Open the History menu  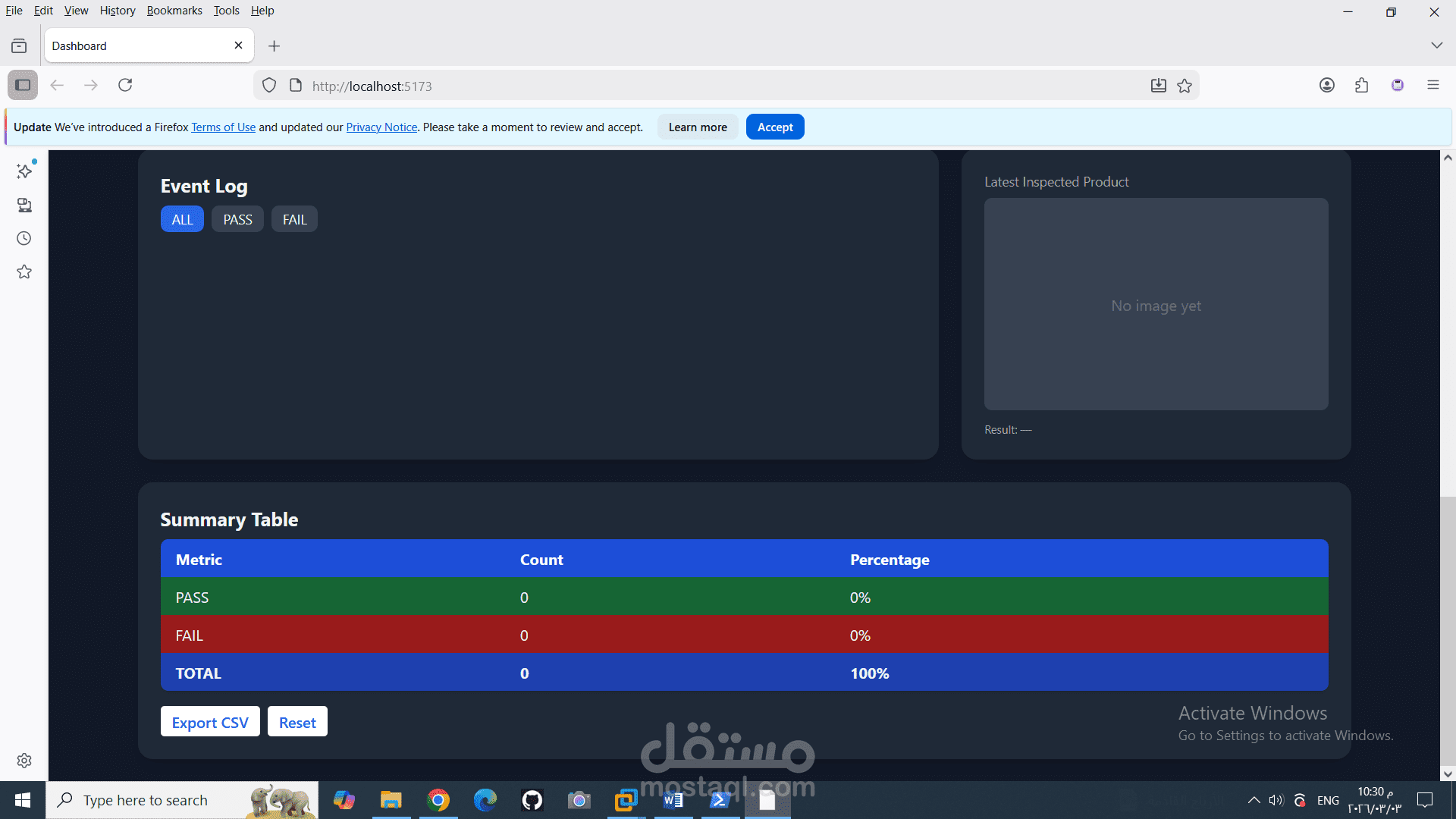coord(117,11)
